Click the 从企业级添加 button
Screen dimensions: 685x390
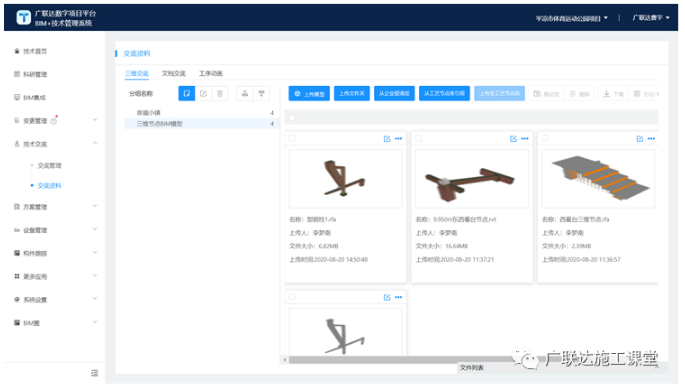click(x=394, y=93)
